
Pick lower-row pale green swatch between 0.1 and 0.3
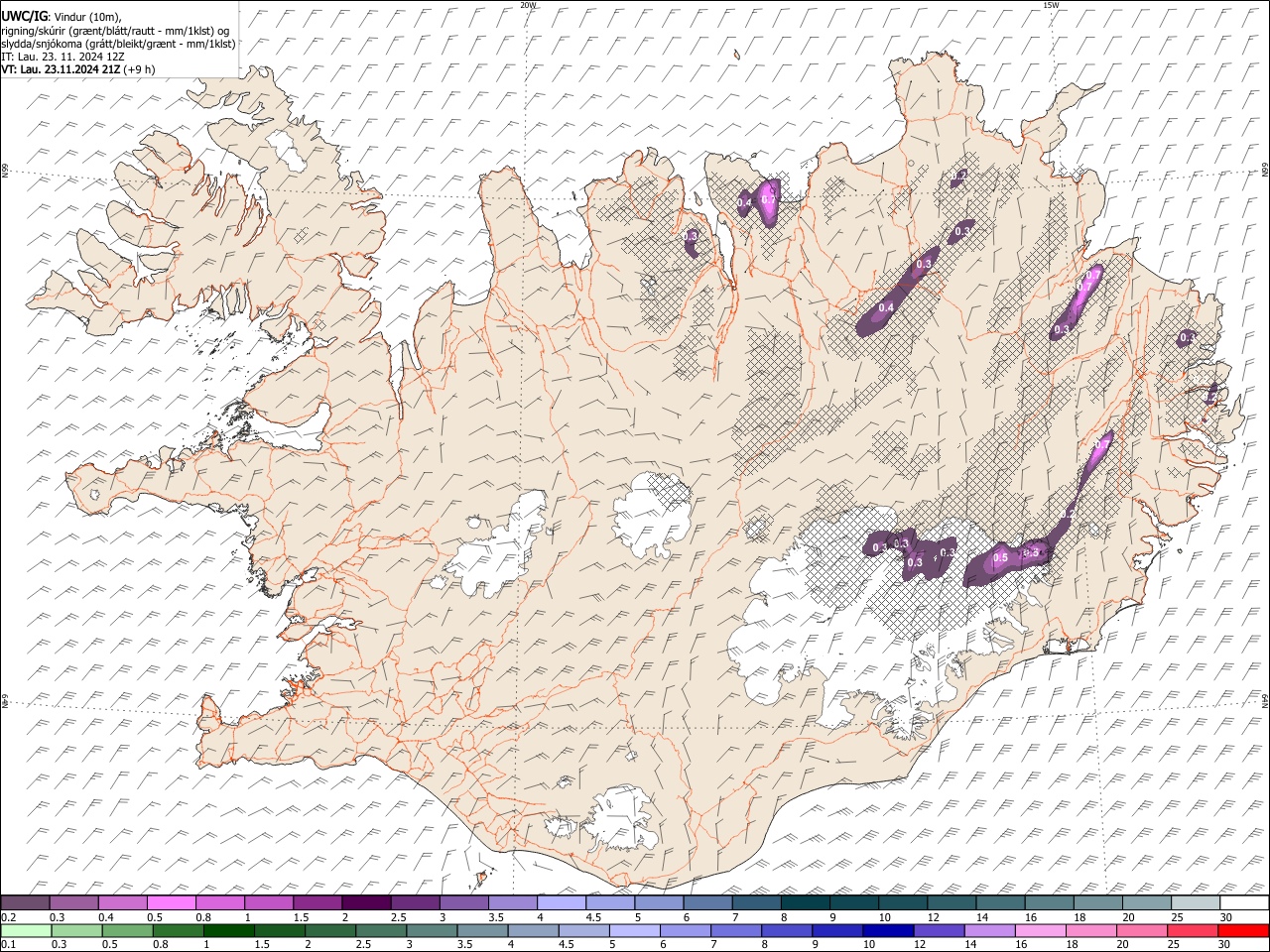pos(25,930)
